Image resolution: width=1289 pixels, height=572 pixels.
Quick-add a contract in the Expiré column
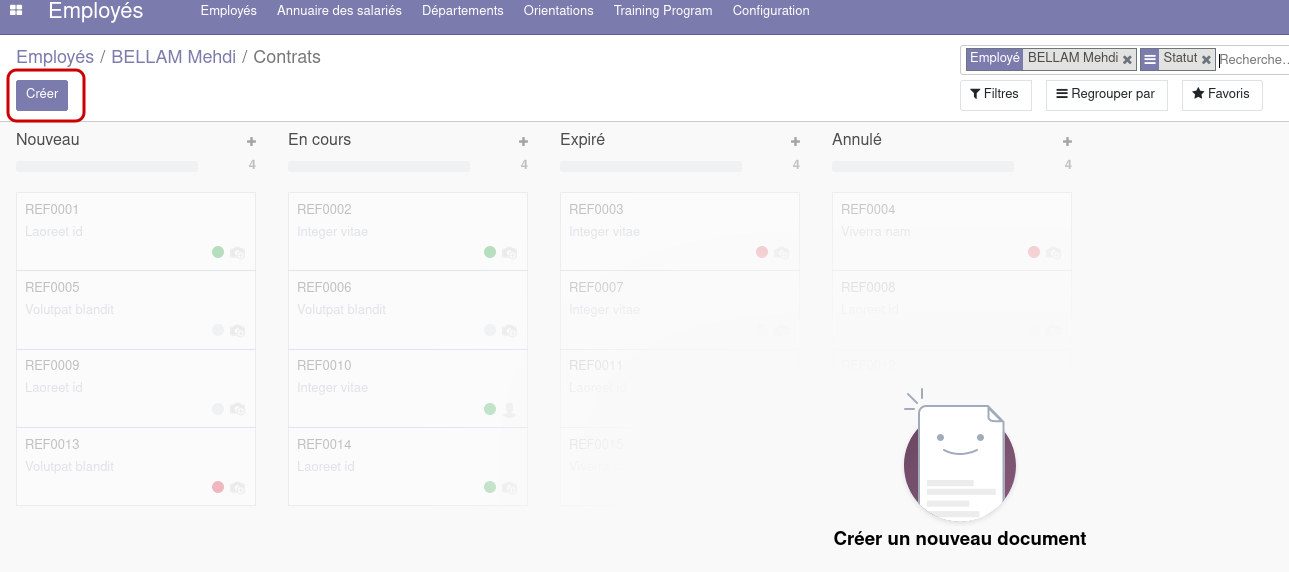tap(796, 142)
